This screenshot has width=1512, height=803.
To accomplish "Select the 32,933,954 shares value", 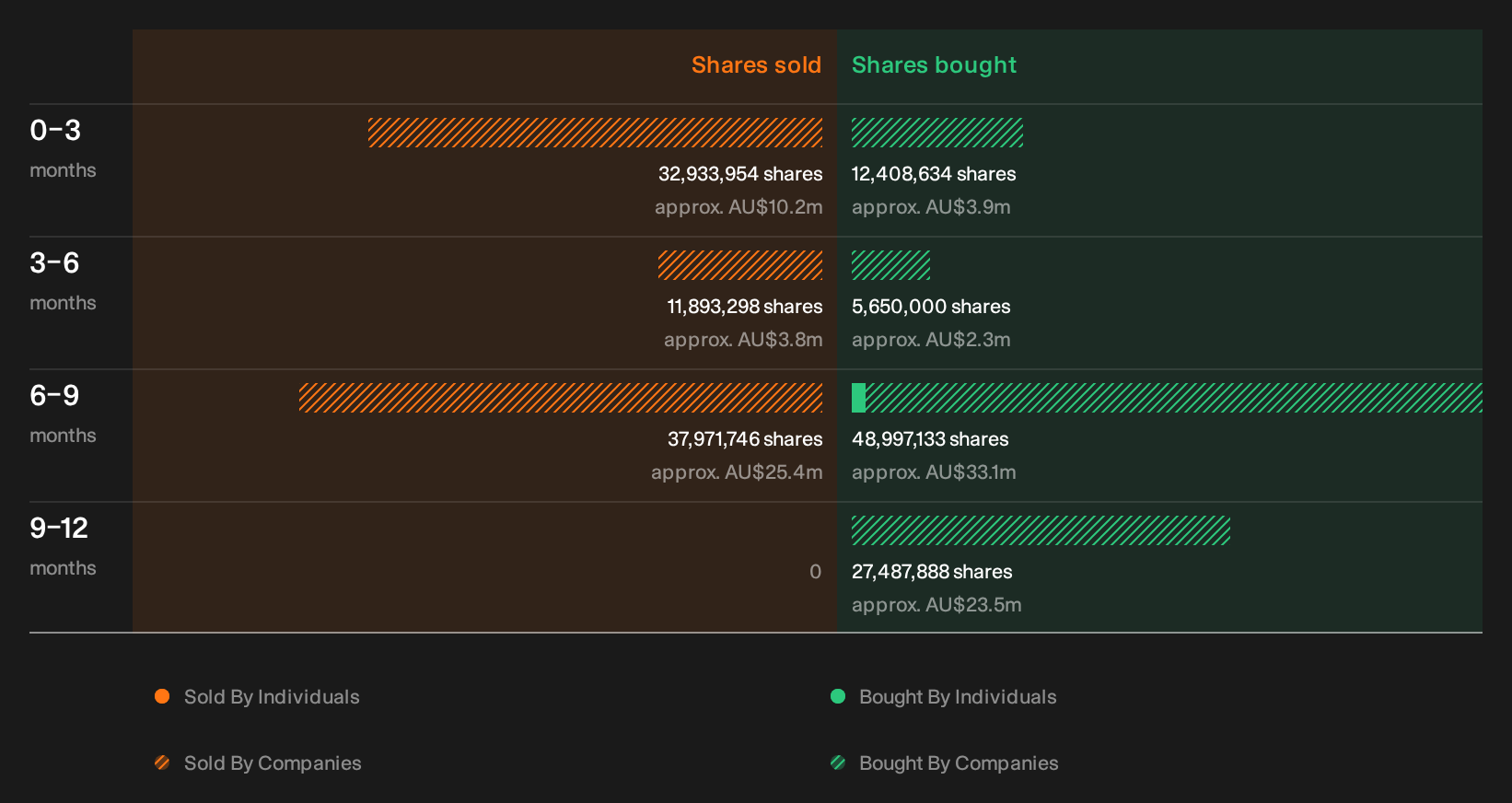I will (x=740, y=174).
